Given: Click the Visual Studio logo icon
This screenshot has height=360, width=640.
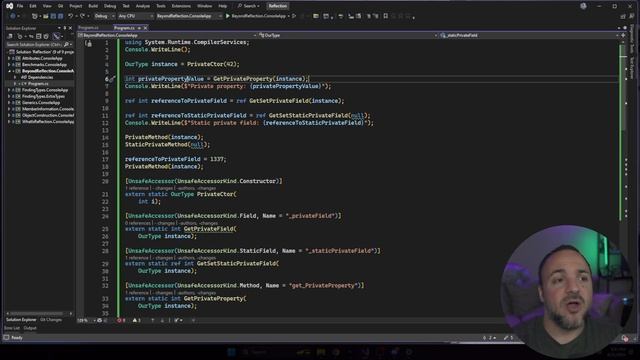Looking at the screenshot, I should 9,6.
